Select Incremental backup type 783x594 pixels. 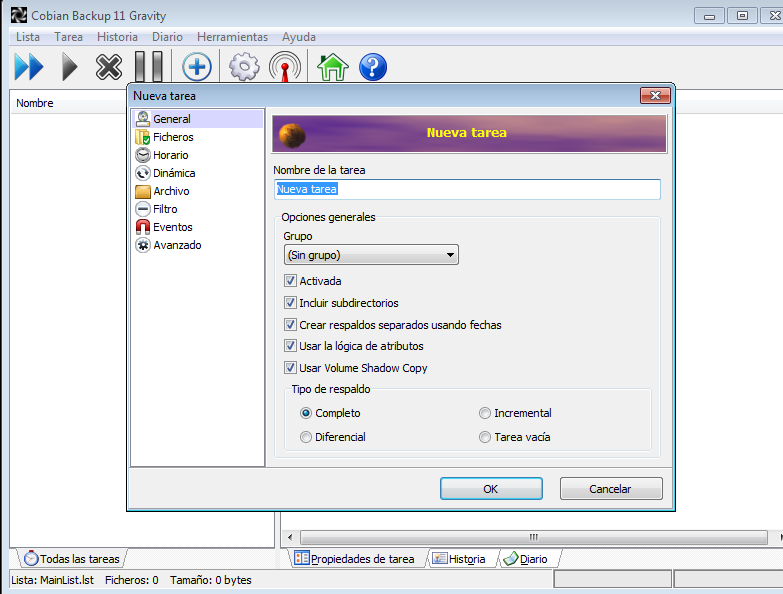[484, 413]
